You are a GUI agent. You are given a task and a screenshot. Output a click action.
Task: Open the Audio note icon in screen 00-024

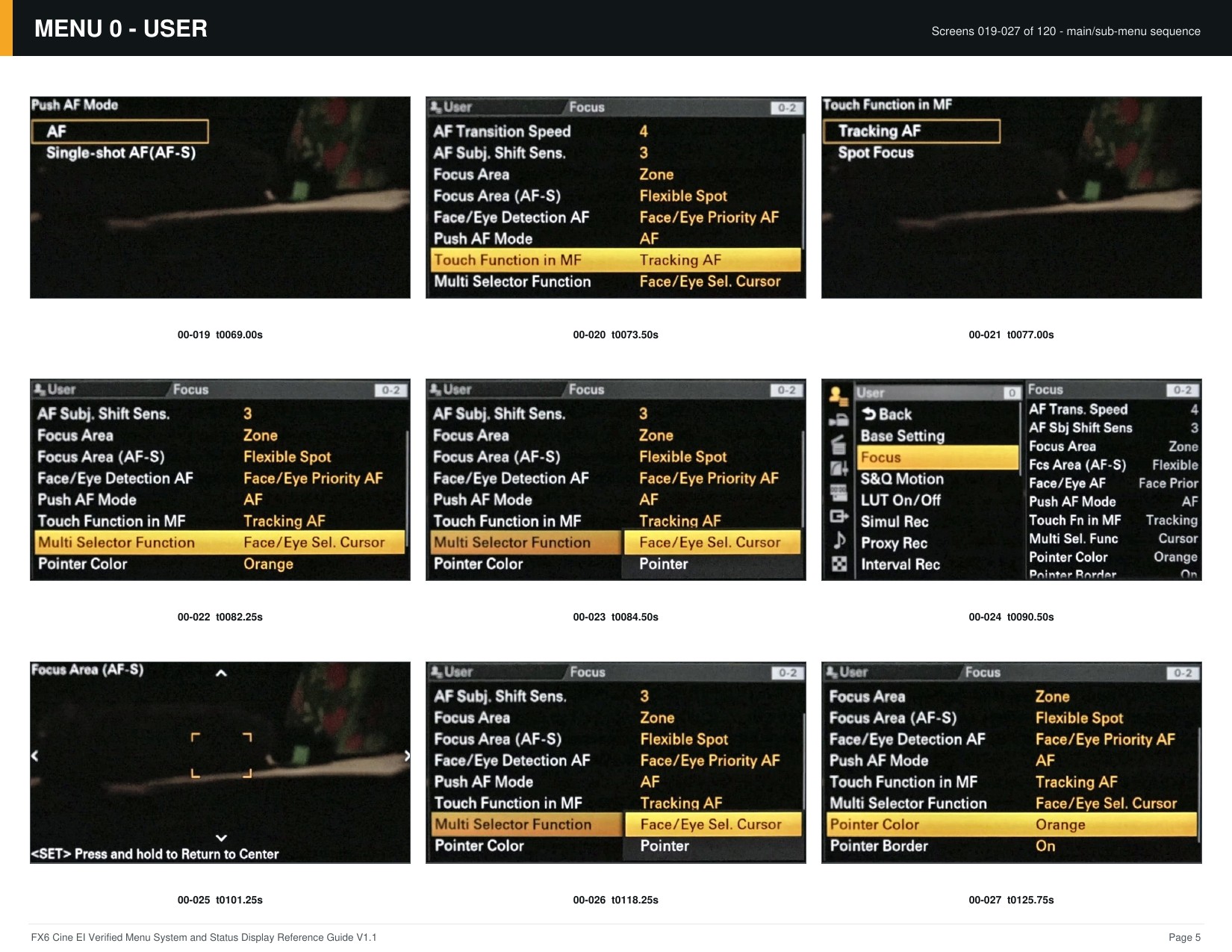(839, 540)
